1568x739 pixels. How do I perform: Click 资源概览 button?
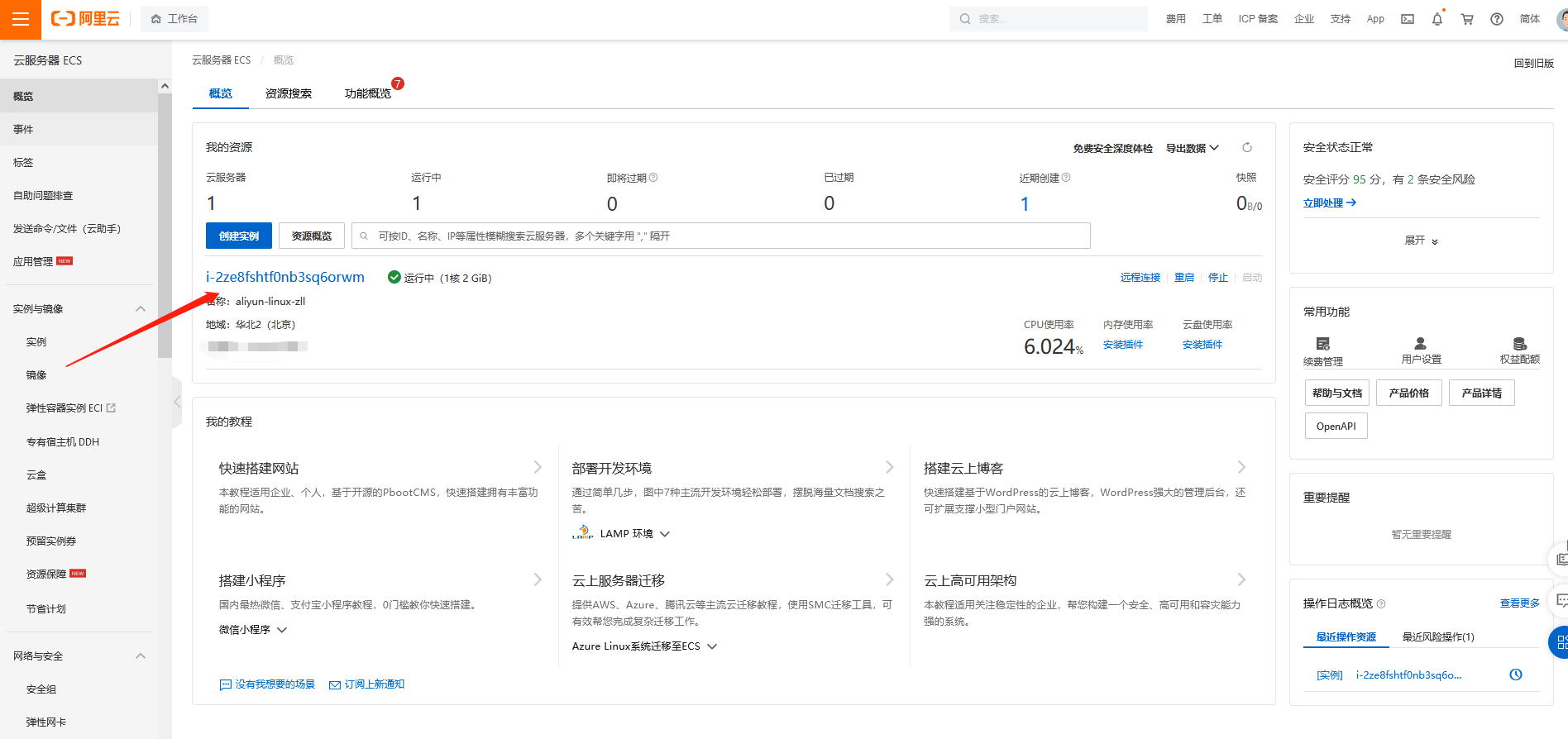coord(312,236)
